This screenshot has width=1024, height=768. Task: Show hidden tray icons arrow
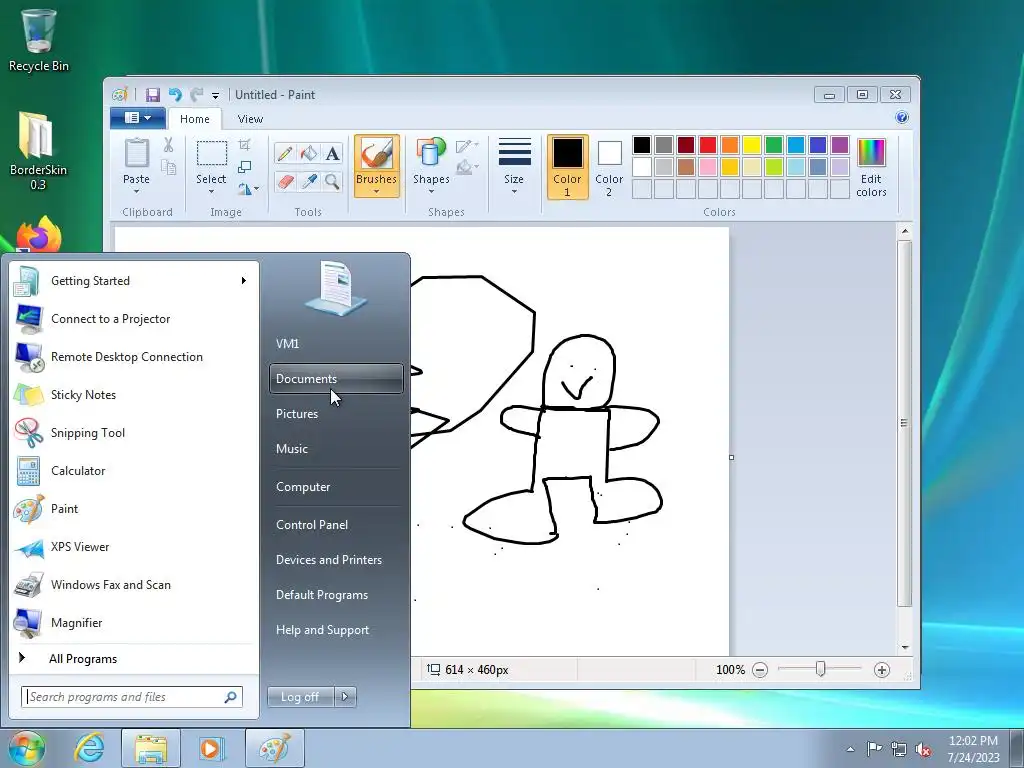pos(850,749)
